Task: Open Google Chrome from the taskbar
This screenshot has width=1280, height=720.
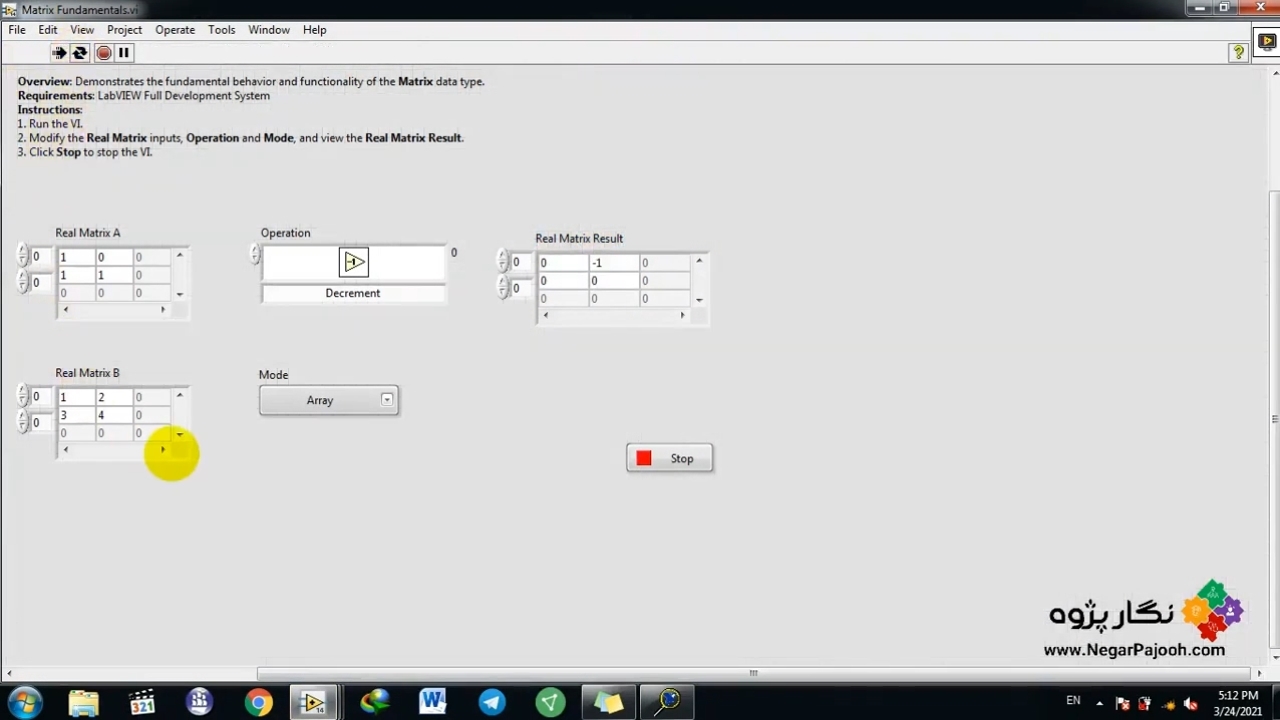Action: click(x=258, y=702)
